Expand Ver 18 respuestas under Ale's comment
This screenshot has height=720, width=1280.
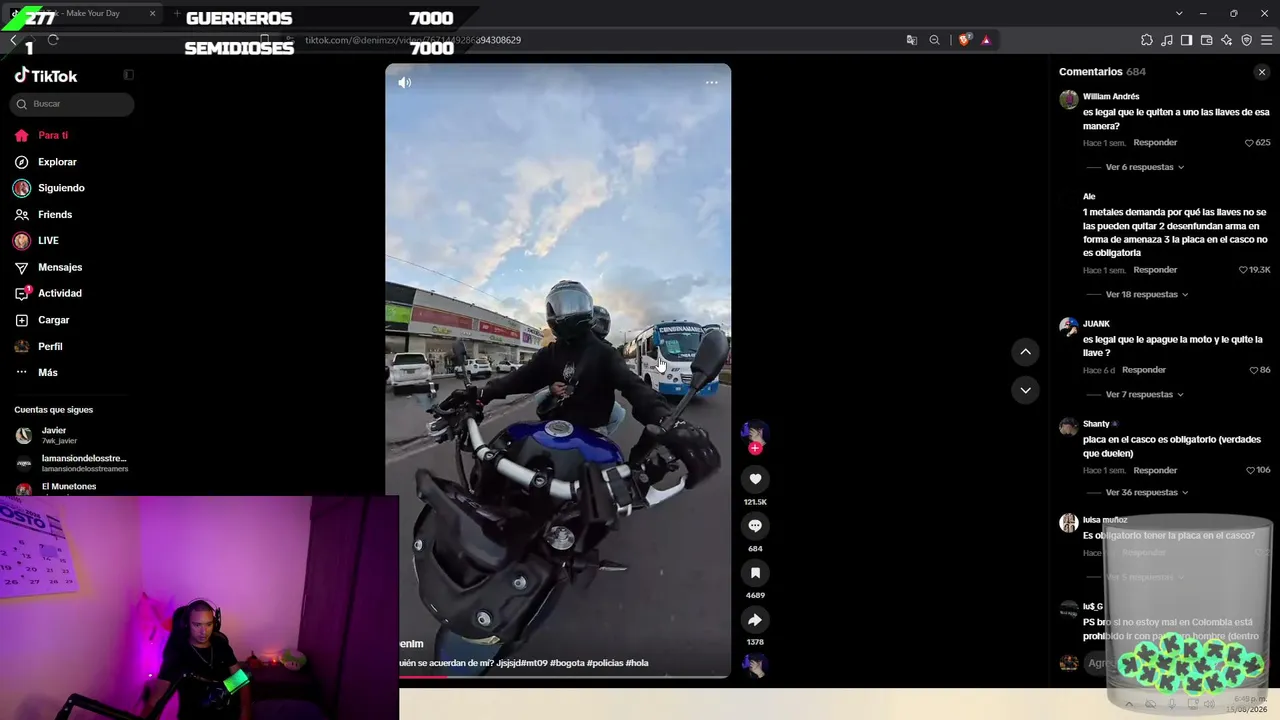point(1147,295)
